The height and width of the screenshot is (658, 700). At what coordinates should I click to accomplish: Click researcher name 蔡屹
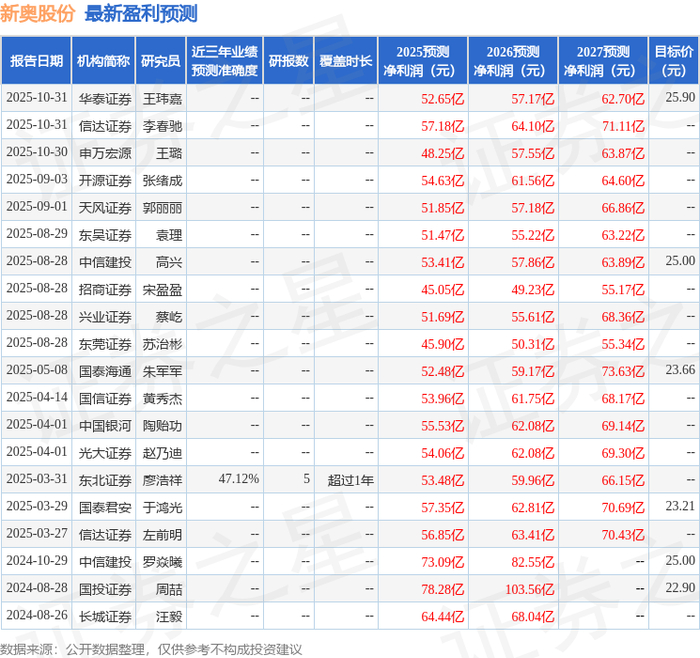tap(169, 317)
